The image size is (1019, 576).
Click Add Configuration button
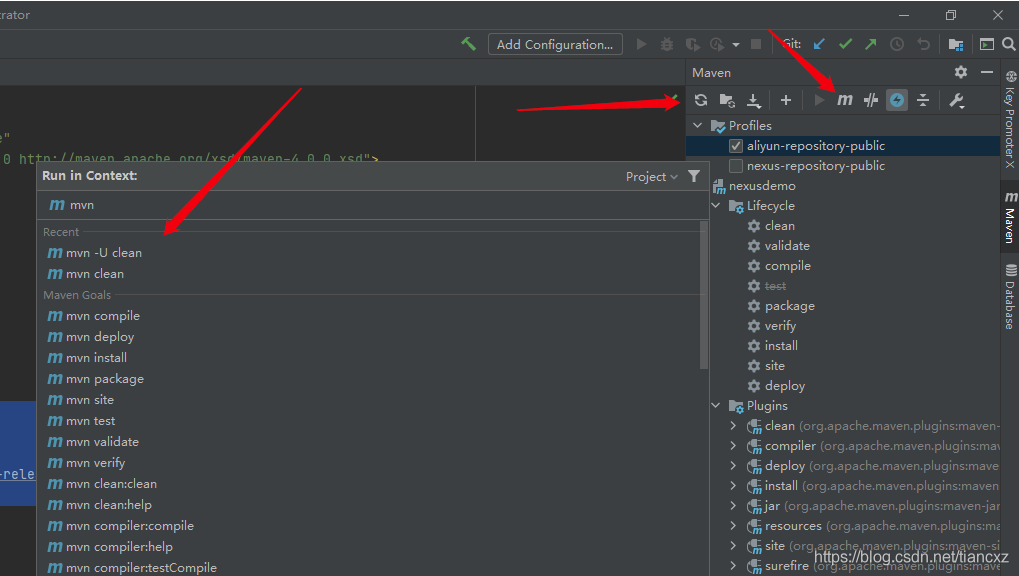click(x=555, y=44)
